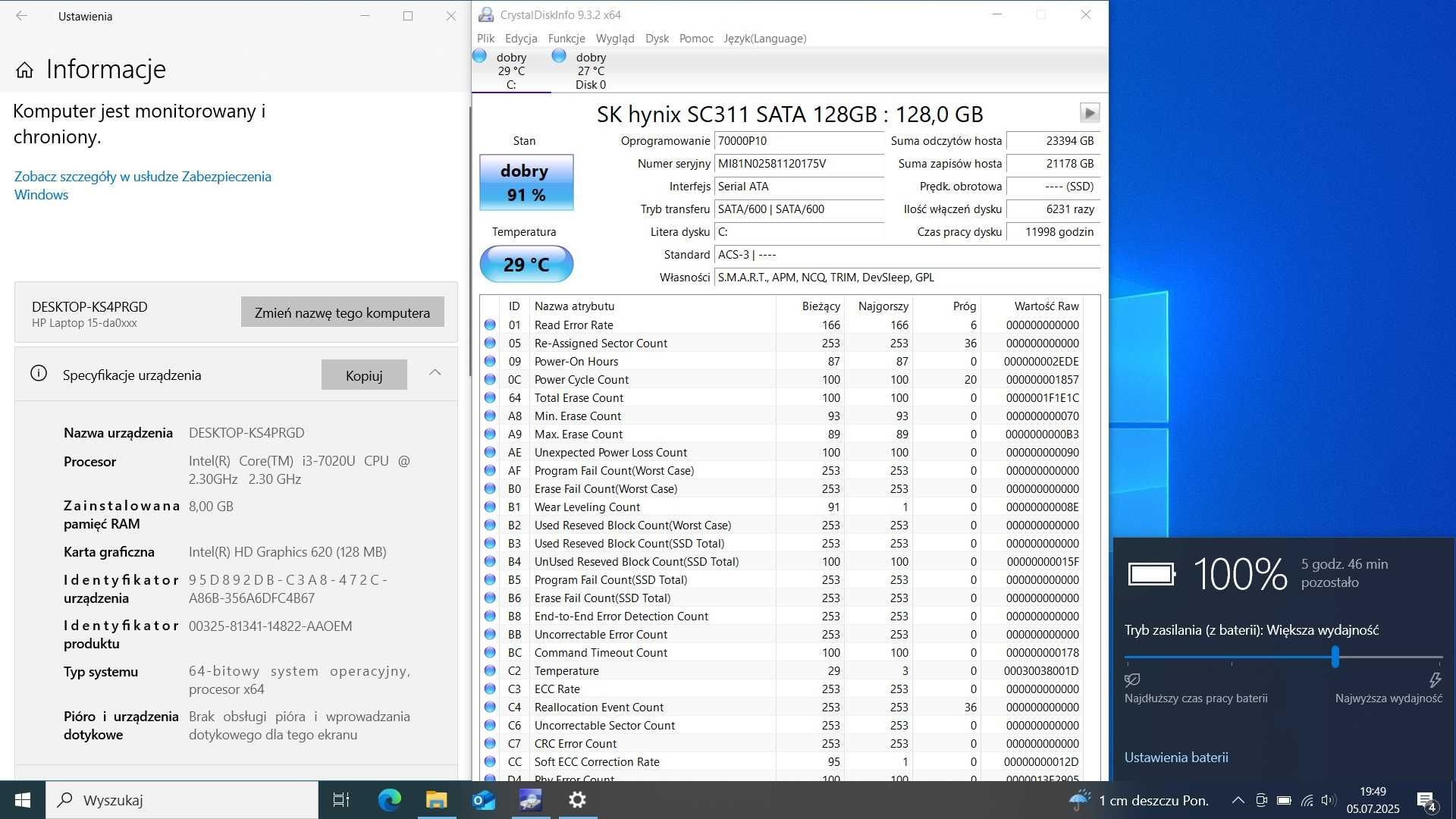Switch to the CrystalDiskInfo taskbar icon
Viewport: 1456px width, 819px height.
[x=530, y=800]
